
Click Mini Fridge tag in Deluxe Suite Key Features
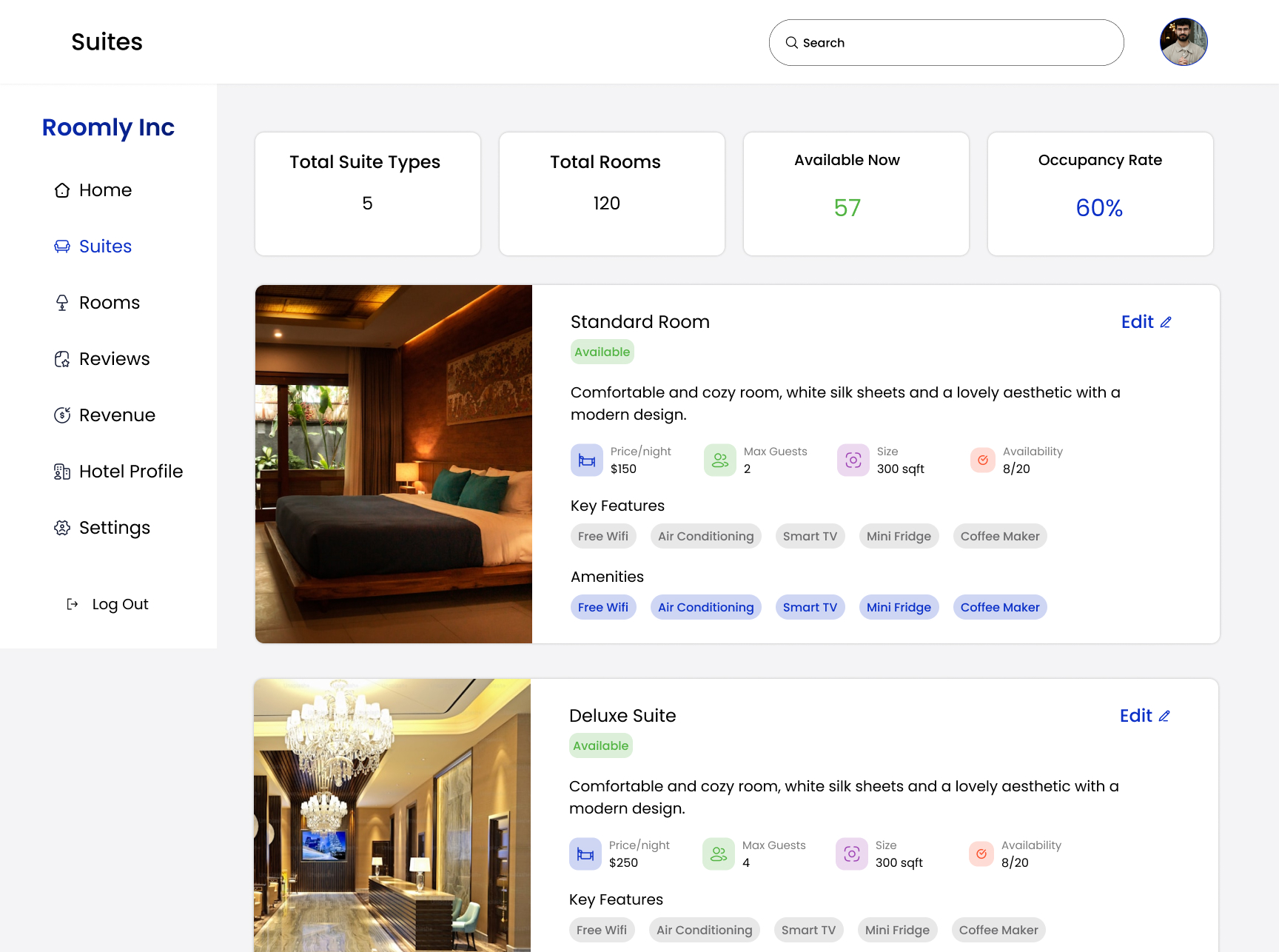898,930
